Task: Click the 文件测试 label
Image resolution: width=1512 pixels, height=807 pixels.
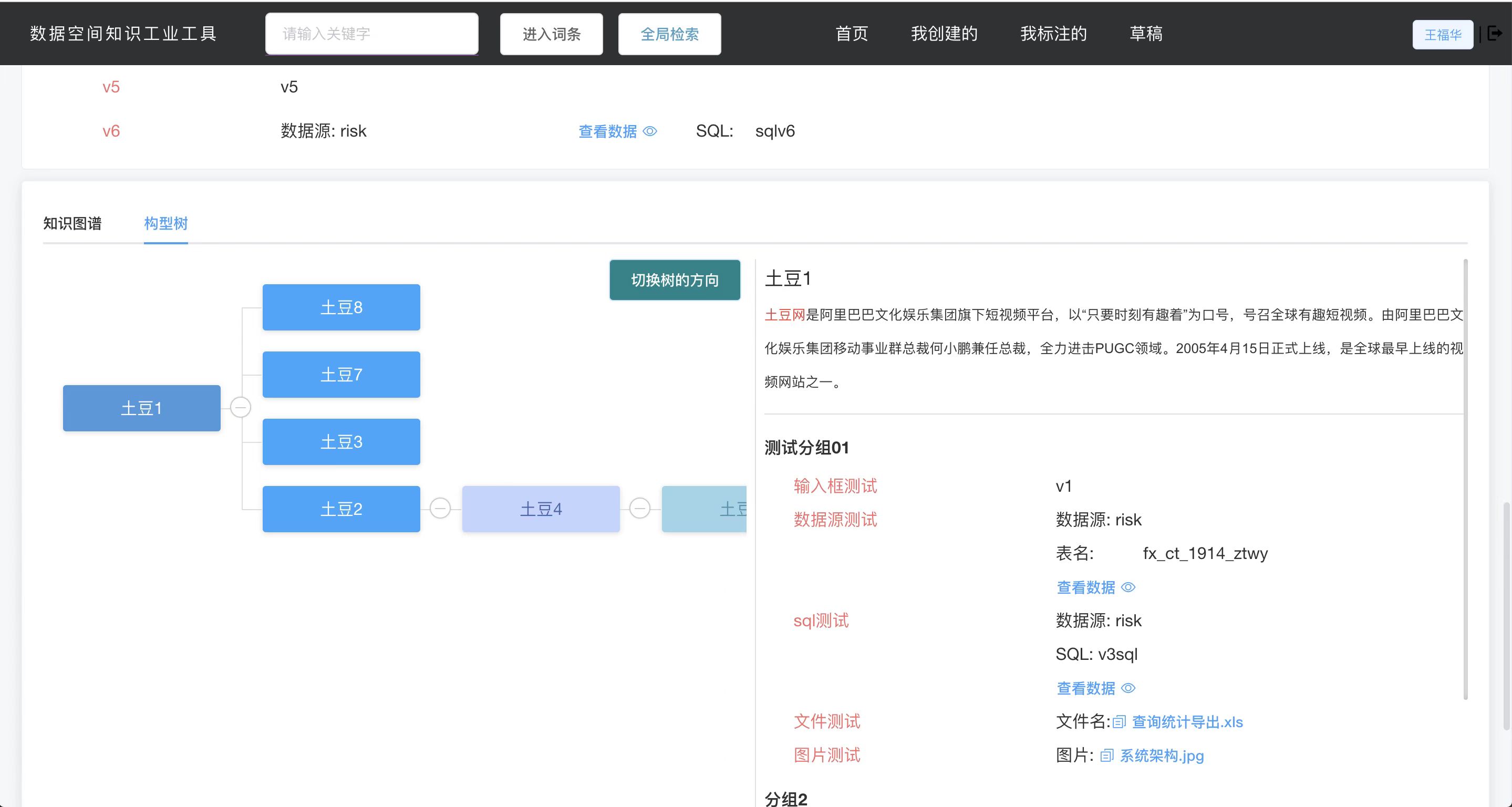Action: (826, 721)
